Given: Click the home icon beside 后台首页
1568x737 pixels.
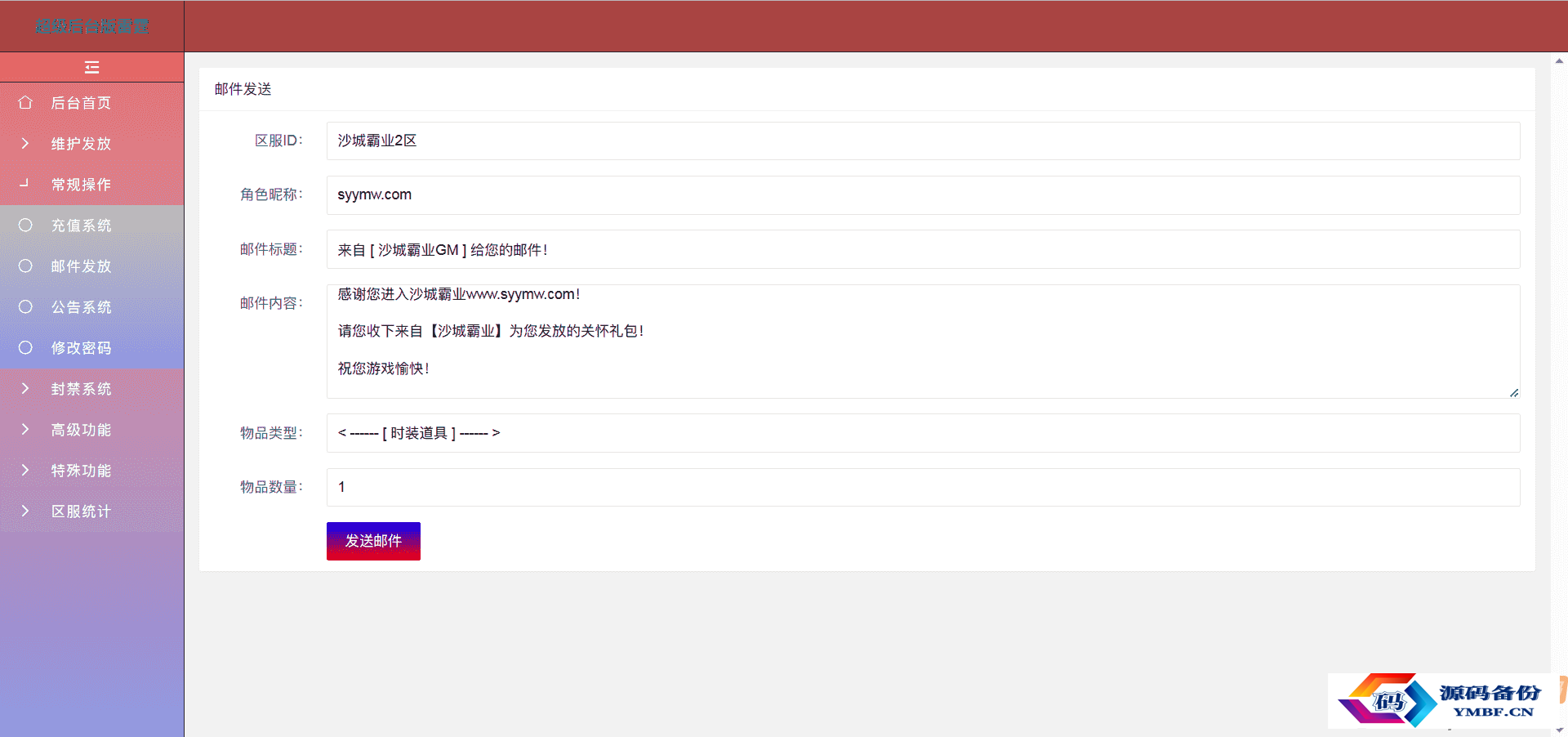Looking at the screenshot, I should tap(25, 102).
